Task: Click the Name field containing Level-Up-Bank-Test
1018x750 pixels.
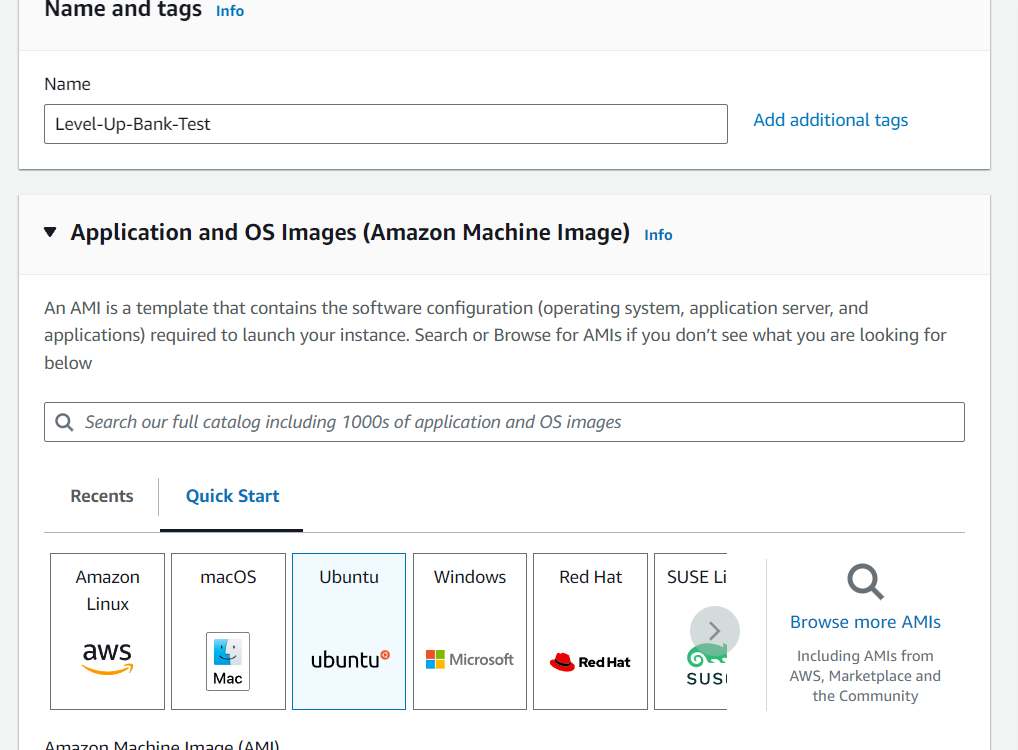Action: point(386,123)
